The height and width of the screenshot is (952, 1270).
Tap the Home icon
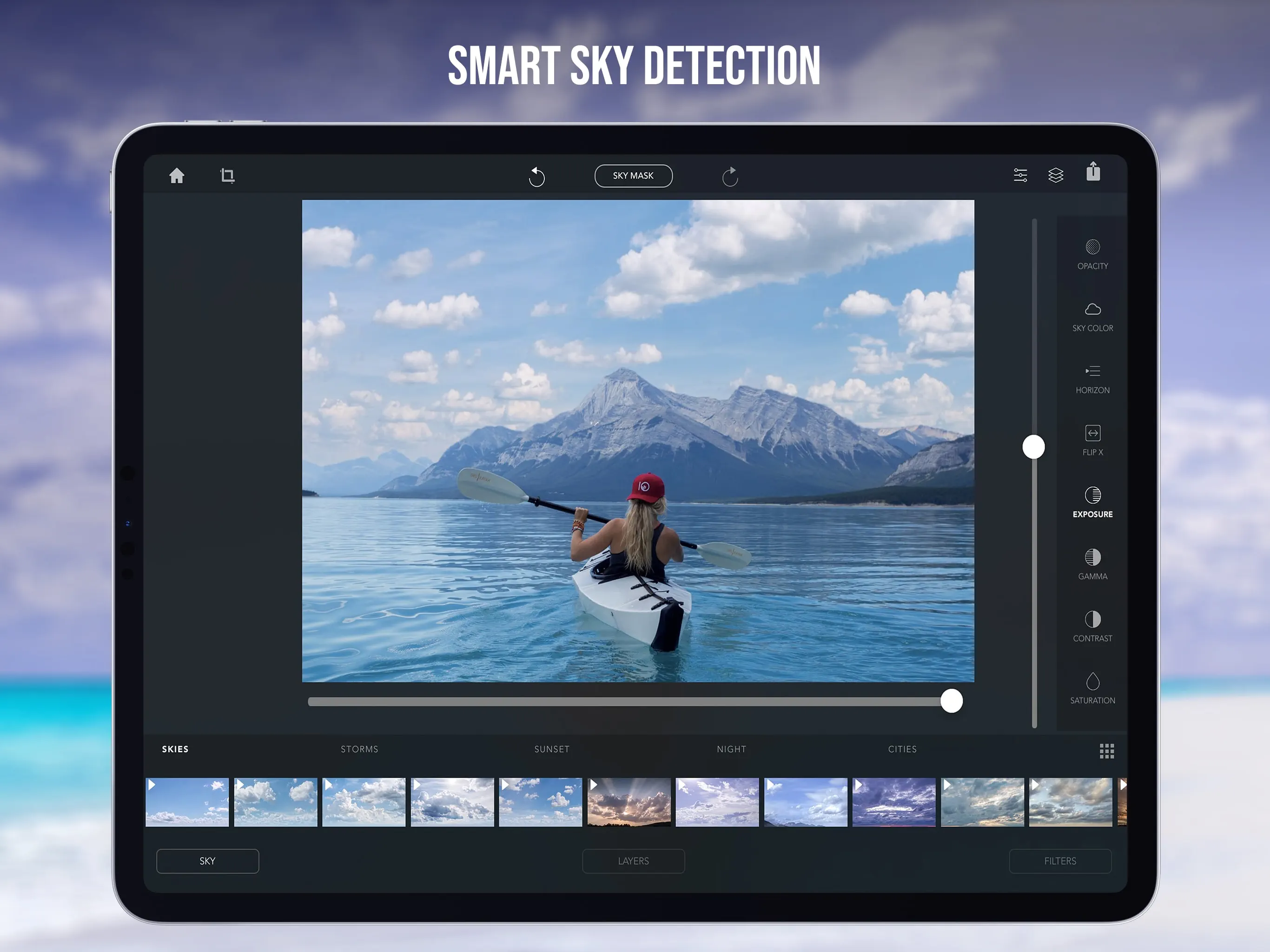point(177,176)
